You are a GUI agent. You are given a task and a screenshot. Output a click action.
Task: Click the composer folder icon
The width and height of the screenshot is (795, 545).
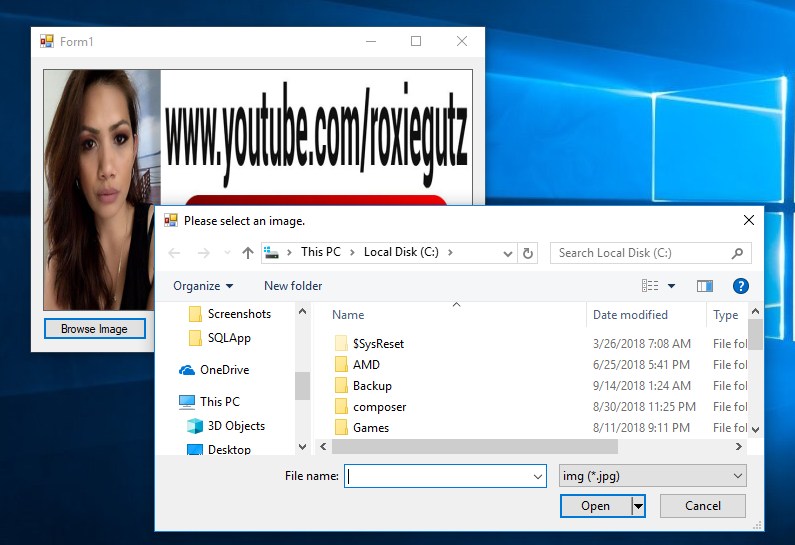coord(341,407)
